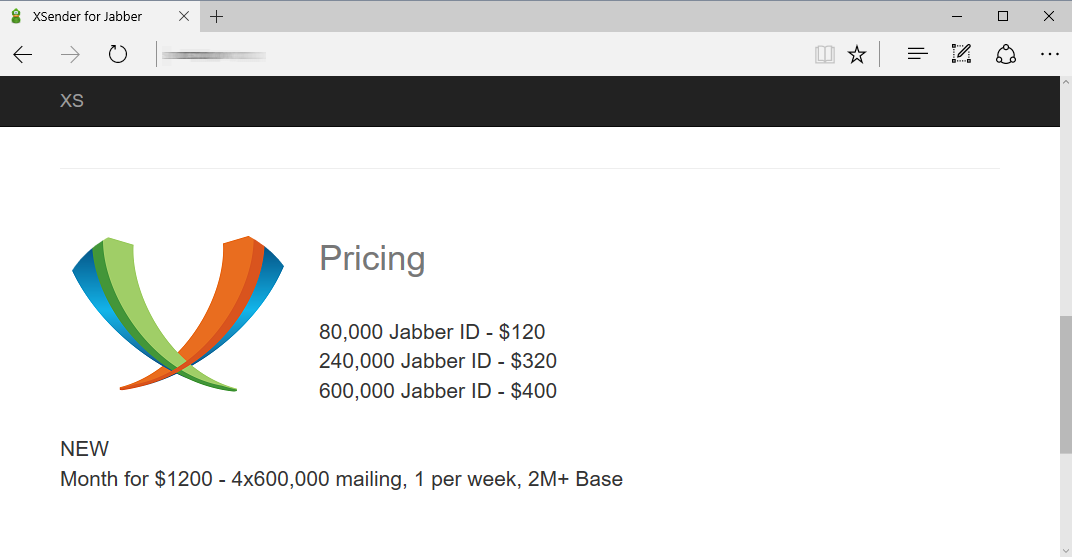Click the X-shaped XSender logo image
This screenshot has width=1072, height=557.
178,314
